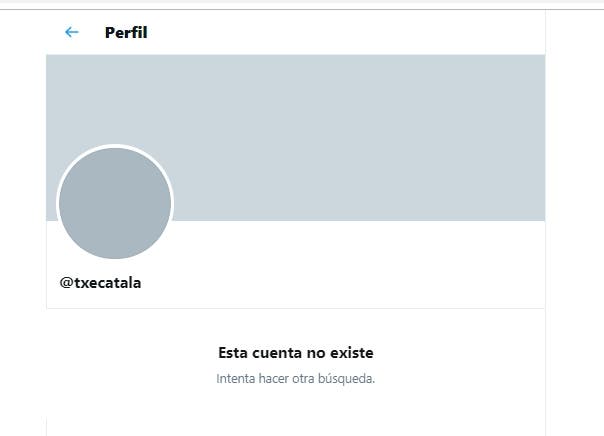The width and height of the screenshot is (604, 436).
Task: Click the "Esta cuenta no existe" heading
Action: pyautogui.click(x=295, y=353)
